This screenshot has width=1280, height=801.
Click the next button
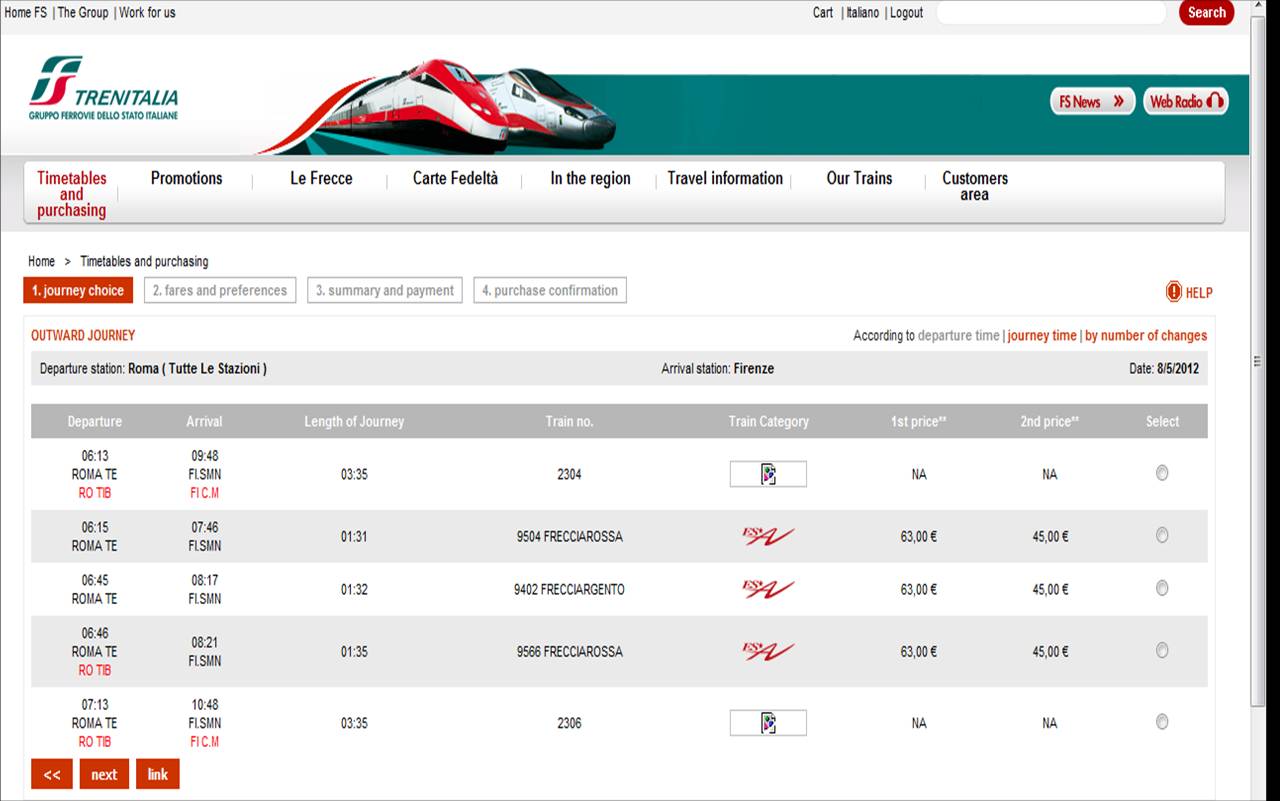pyautogui.click(x=104, y=774)
